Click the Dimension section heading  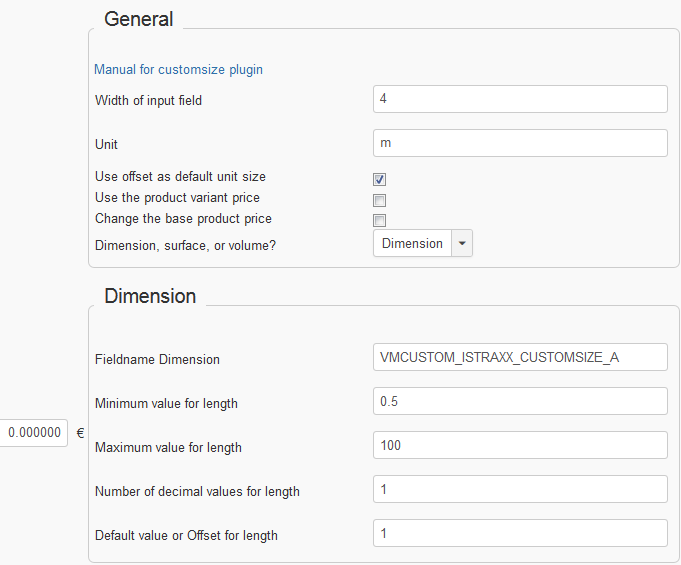150,296
